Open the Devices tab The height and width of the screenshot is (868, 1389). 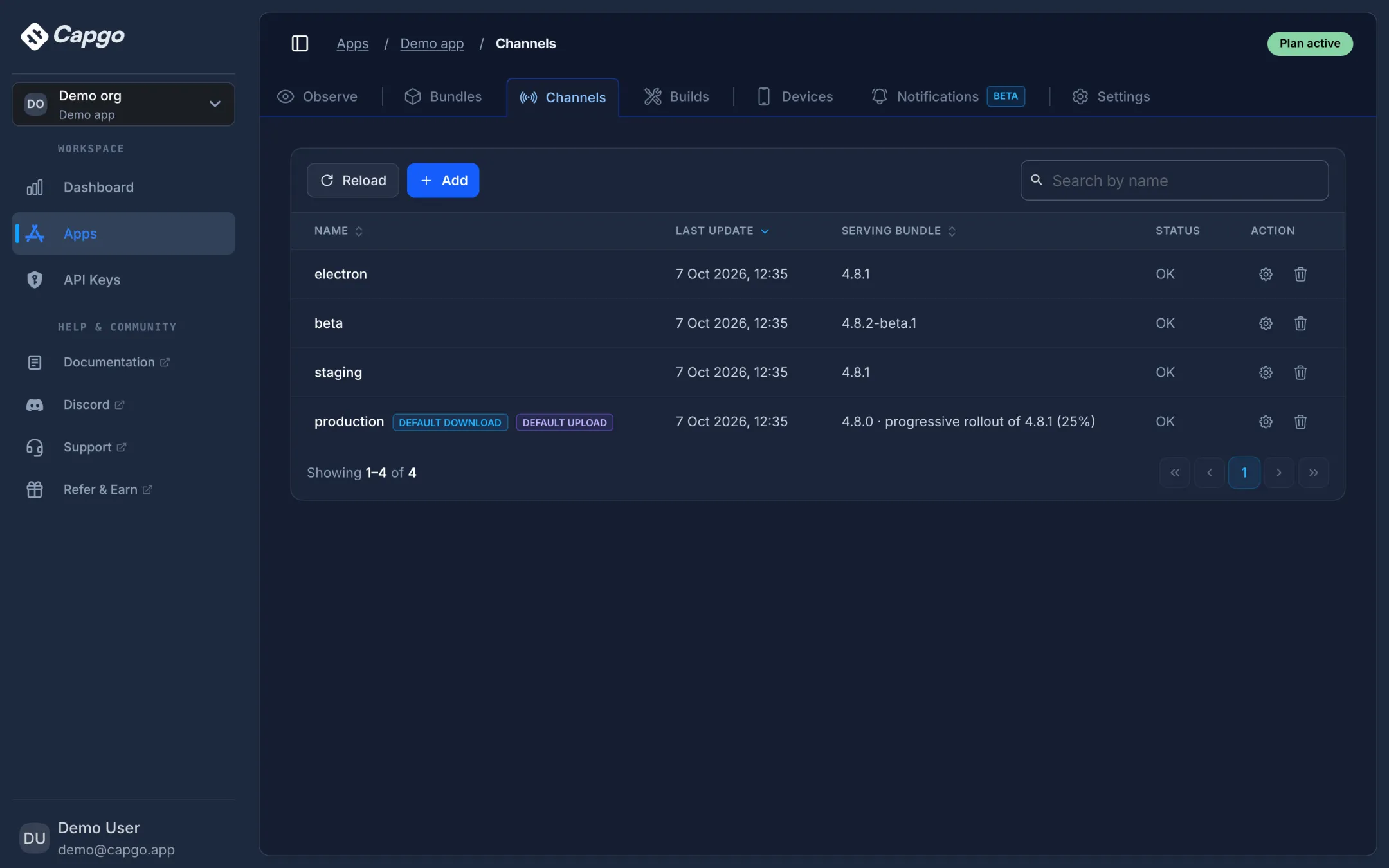coord(795,96)
